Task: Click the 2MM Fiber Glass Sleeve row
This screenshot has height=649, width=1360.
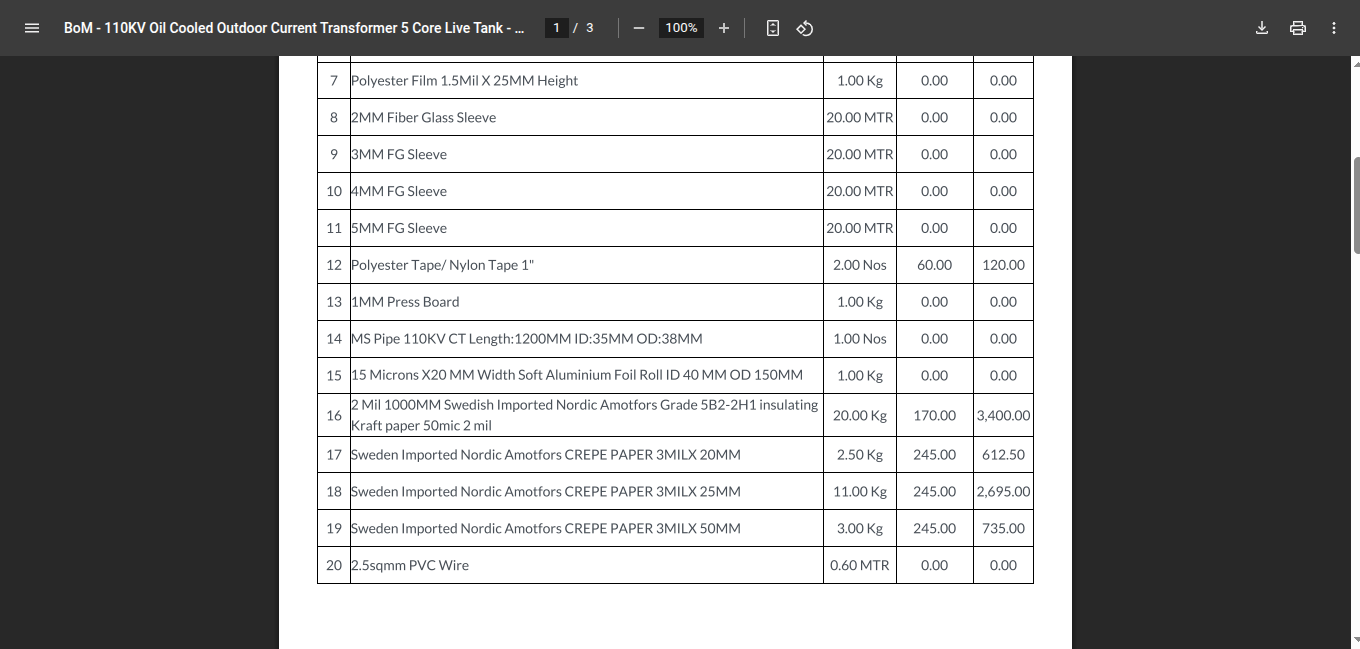Action: 423,118
